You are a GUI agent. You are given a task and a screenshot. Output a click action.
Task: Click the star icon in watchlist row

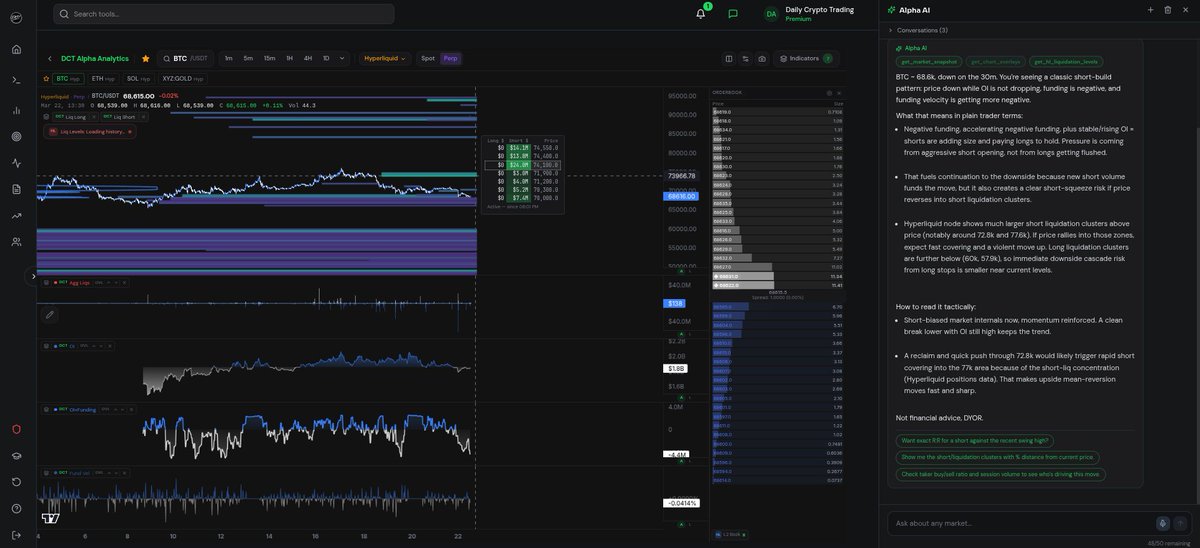coord(47,78)
